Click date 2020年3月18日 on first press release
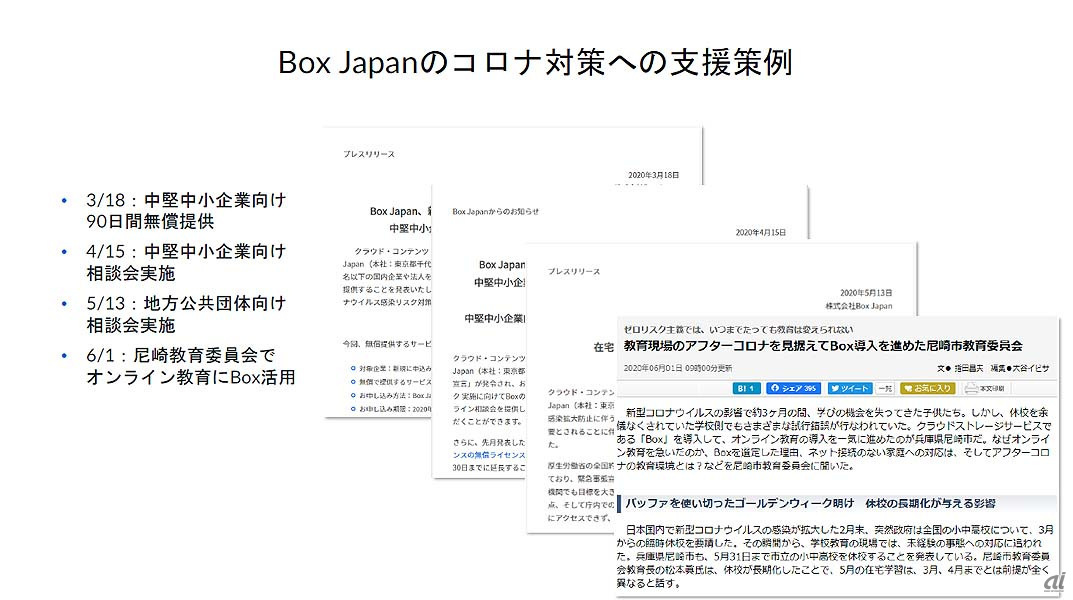1073x600 pixels. [654, 175]
